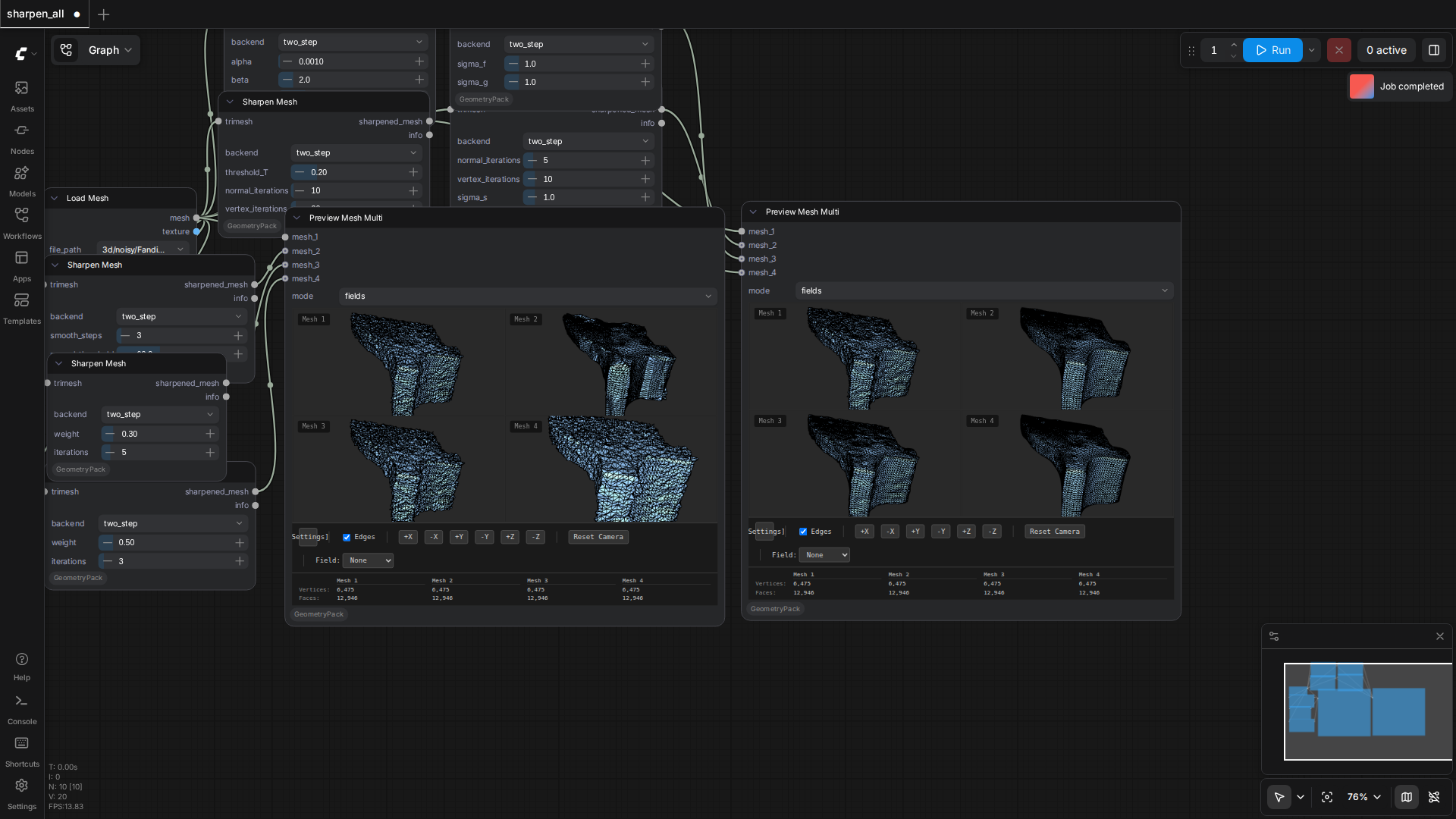Viewport: 1456px width, 819px height.
Task: Open the Help icon in sidebar
Action: (22, 666)
